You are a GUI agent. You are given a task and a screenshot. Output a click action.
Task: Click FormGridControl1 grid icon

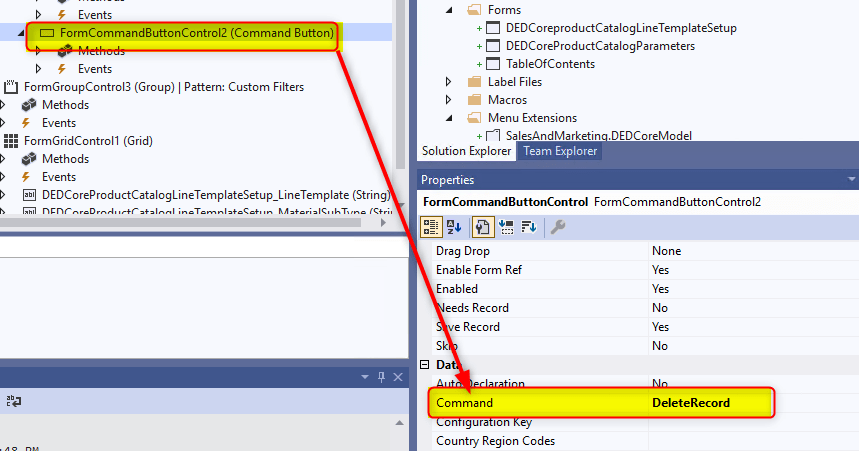pos(11,141)
